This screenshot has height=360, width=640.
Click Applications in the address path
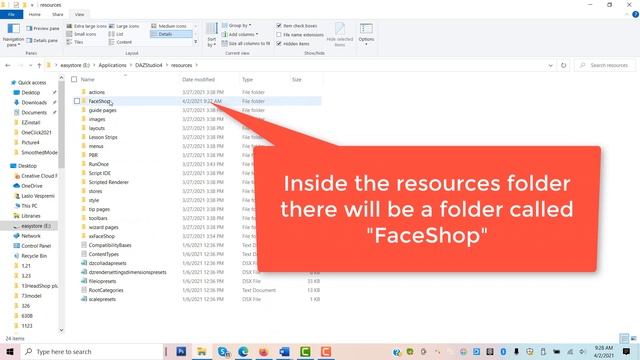(x=112, y=65)
